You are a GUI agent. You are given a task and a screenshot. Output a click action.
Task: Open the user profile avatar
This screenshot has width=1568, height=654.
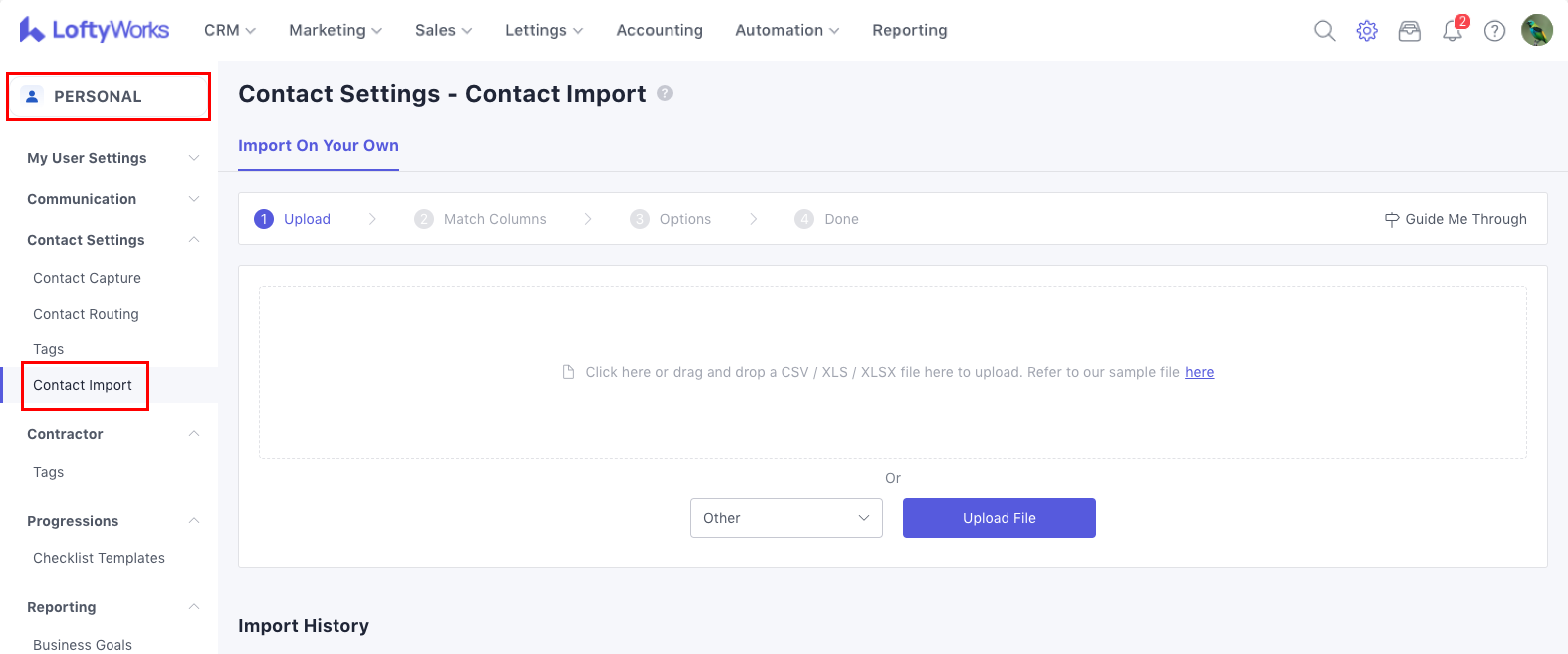click(1536, 30)
